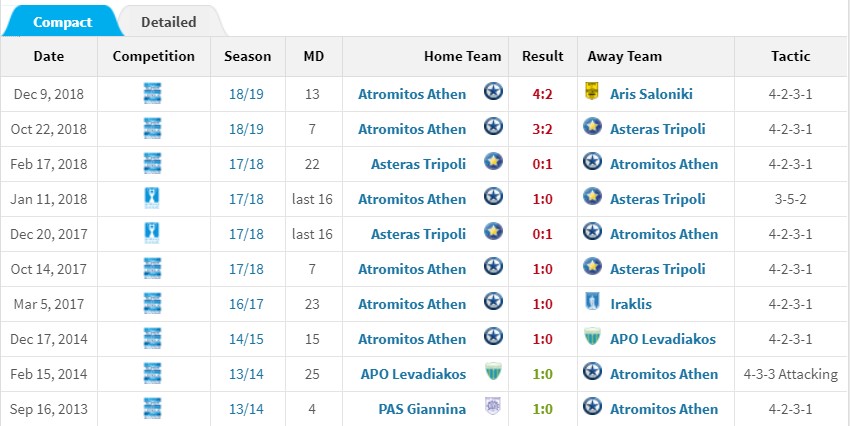This screenshot has width=850, height=426.
Task: Open Iraklis team page link
Action: [x=630, y=304]
